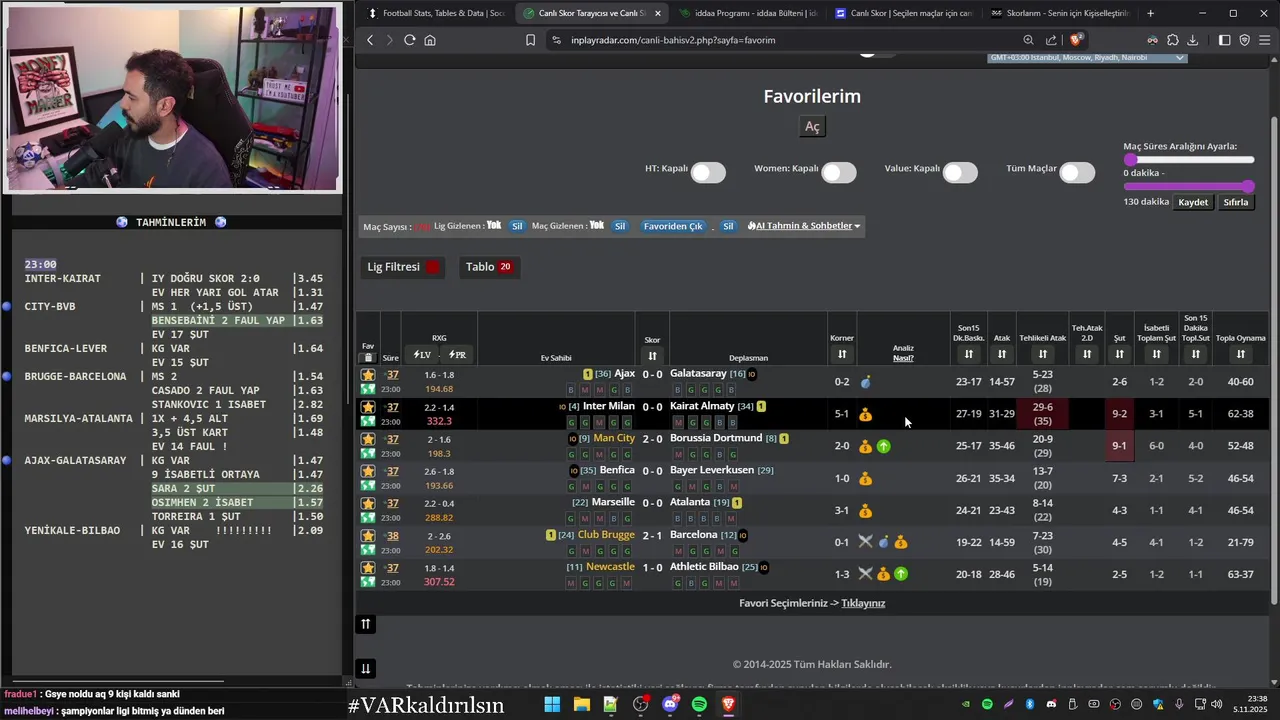Image resolution: width=1280 pixels, height=720 pixels.
Task: Sort table by Şut column
Action: (1119, 354)
